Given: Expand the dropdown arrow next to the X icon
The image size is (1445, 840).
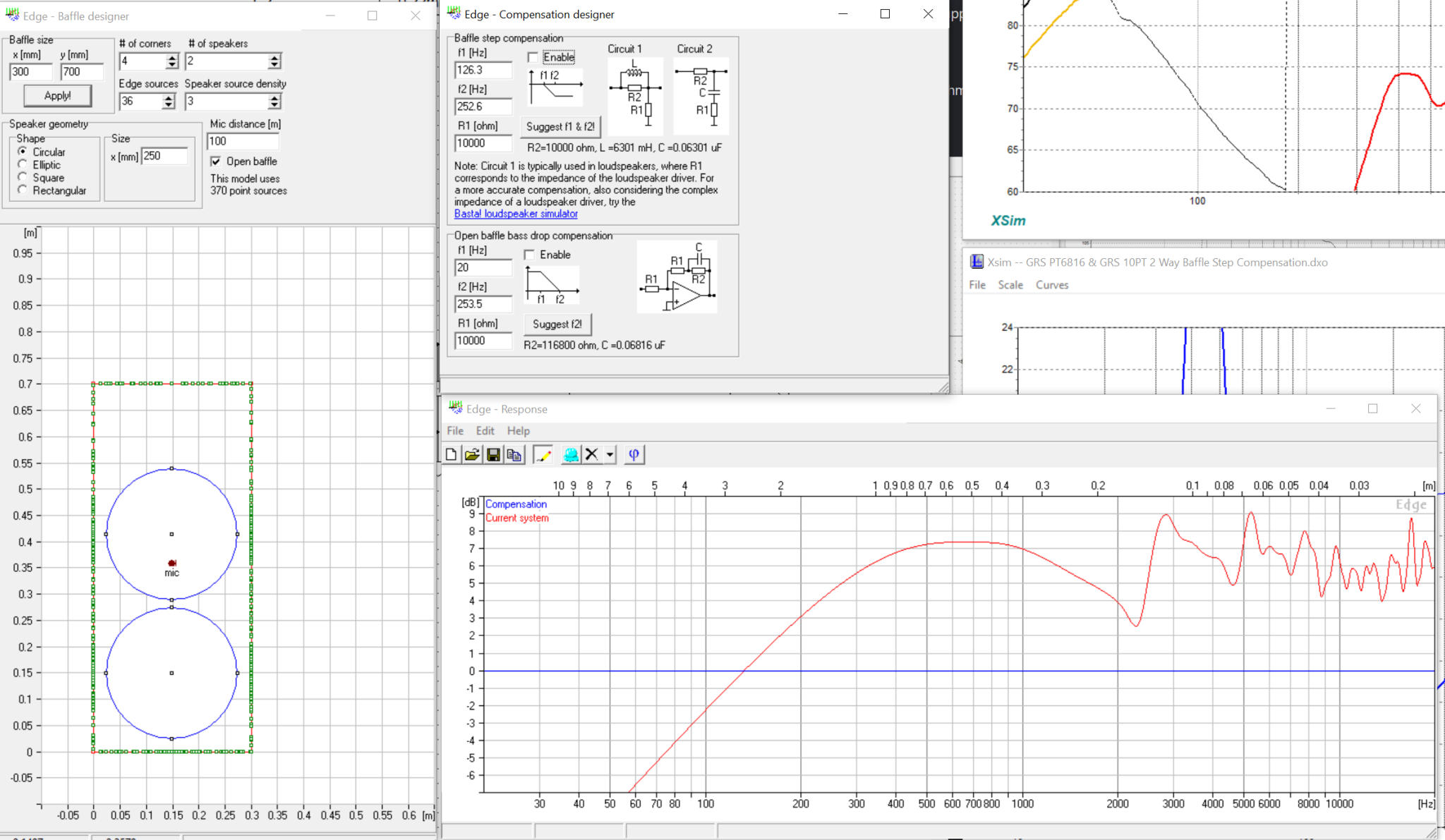Looking at the screenshot, I should click(x=610, y=455).
